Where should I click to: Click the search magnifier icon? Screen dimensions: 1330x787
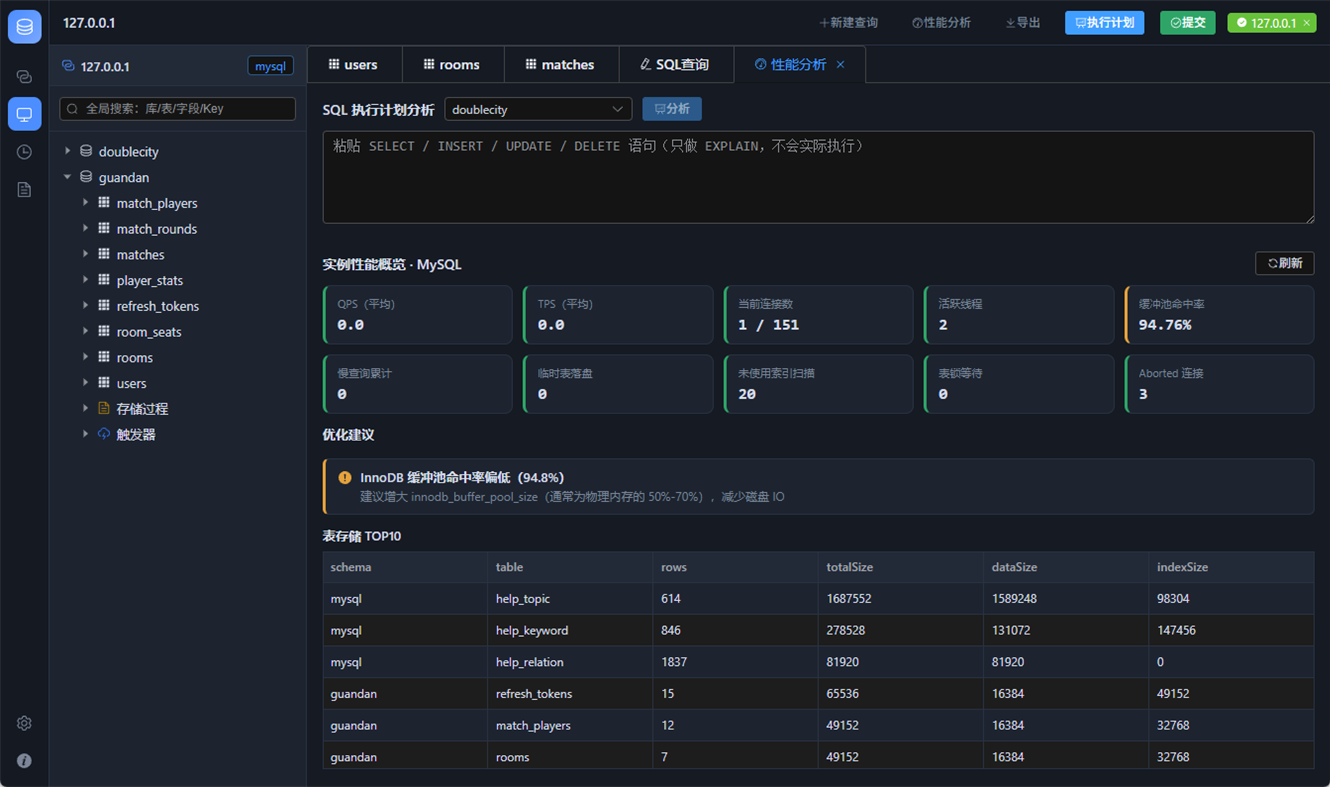click(73, 108)
